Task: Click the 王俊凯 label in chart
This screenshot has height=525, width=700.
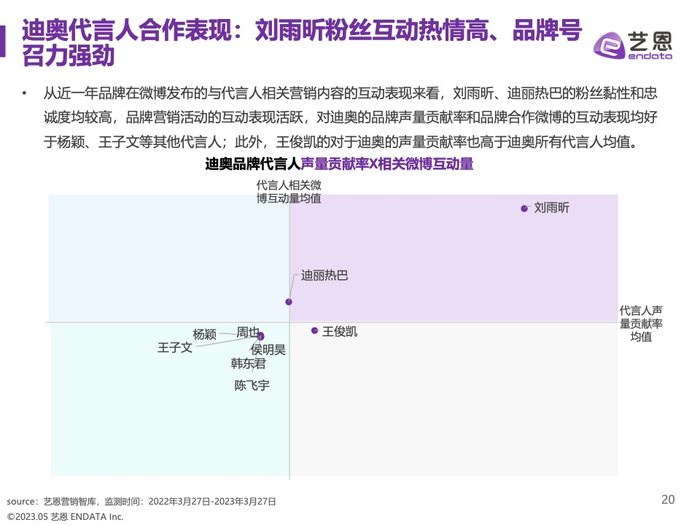Action: click(x=340, y=331)
